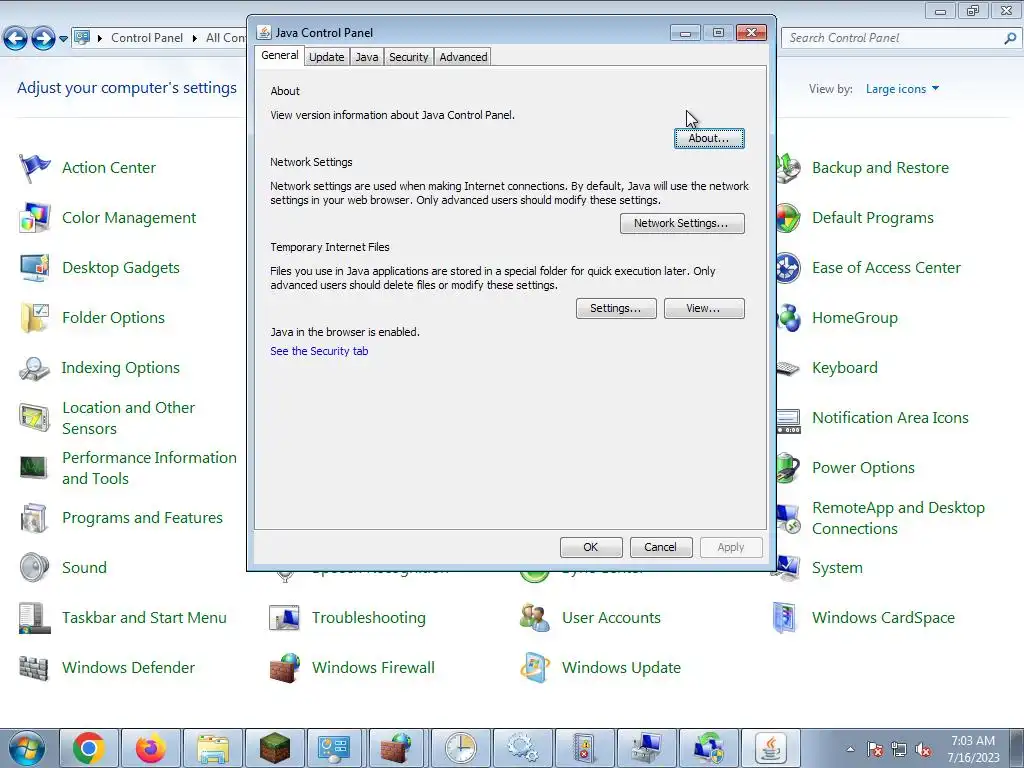
Task: Click the Desktop Gadgets icon
Action: (x=34, y=268)
